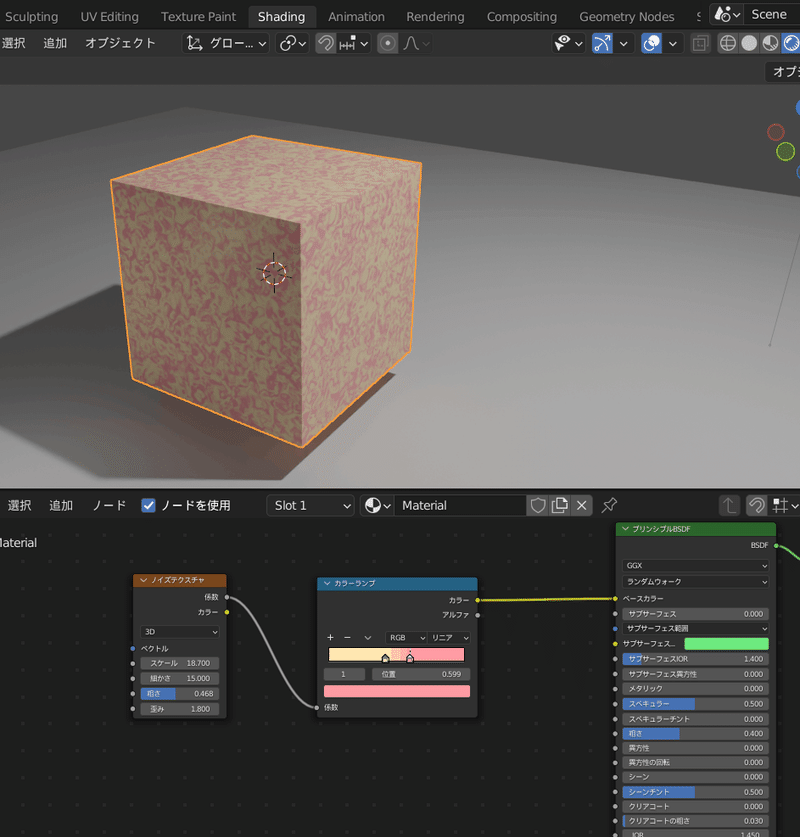The width and height of the screenshot is (800, 837).
Task: Open the Sculpting workspace tab
Action: click(x=31, y=17)
